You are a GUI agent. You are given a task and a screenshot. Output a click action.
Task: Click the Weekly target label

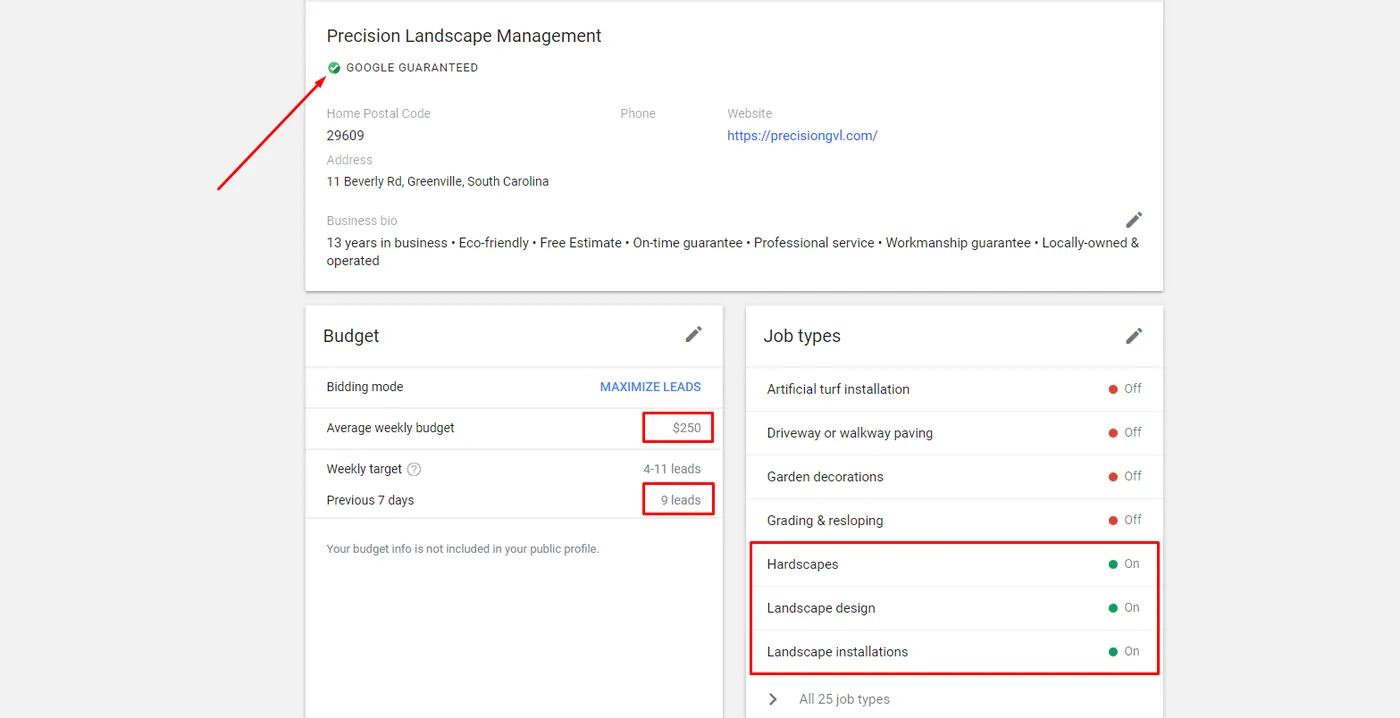[364, 469]
